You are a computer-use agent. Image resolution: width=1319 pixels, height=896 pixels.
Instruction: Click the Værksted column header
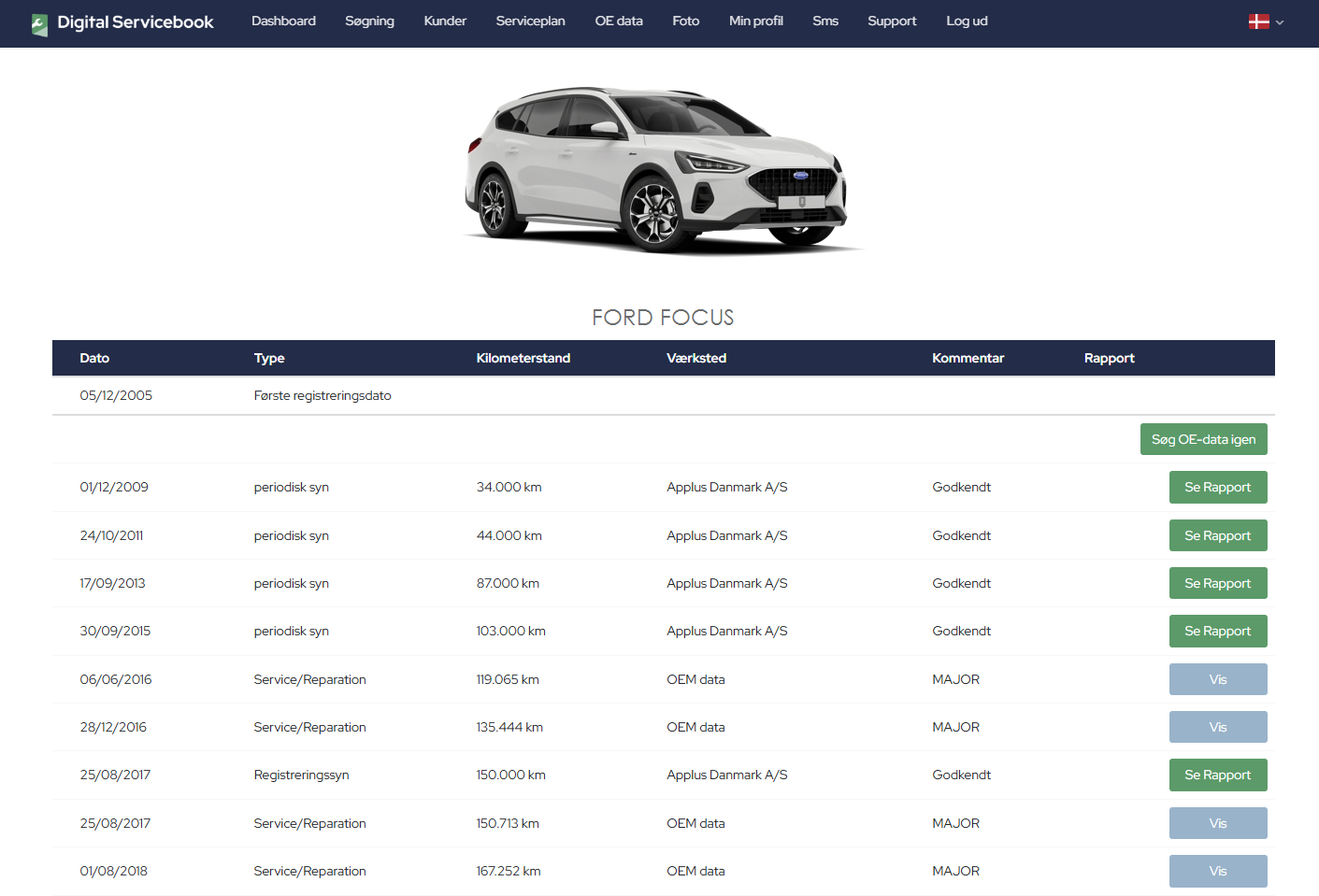point(696,358)
